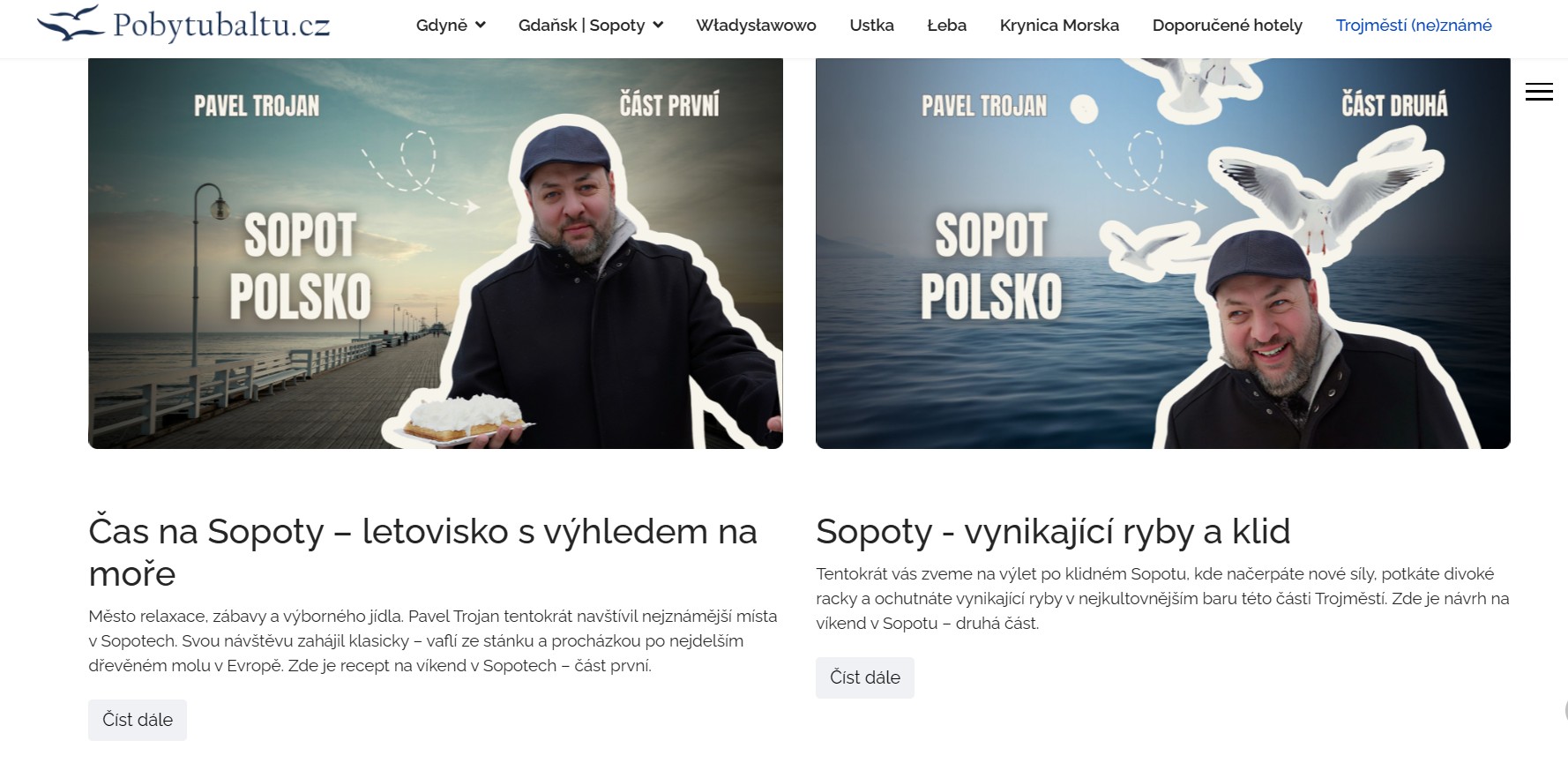Click the partially visible widget at right edge
Image resolution: width=1568 pixels, height=778 pixels.
(1564, 710)
